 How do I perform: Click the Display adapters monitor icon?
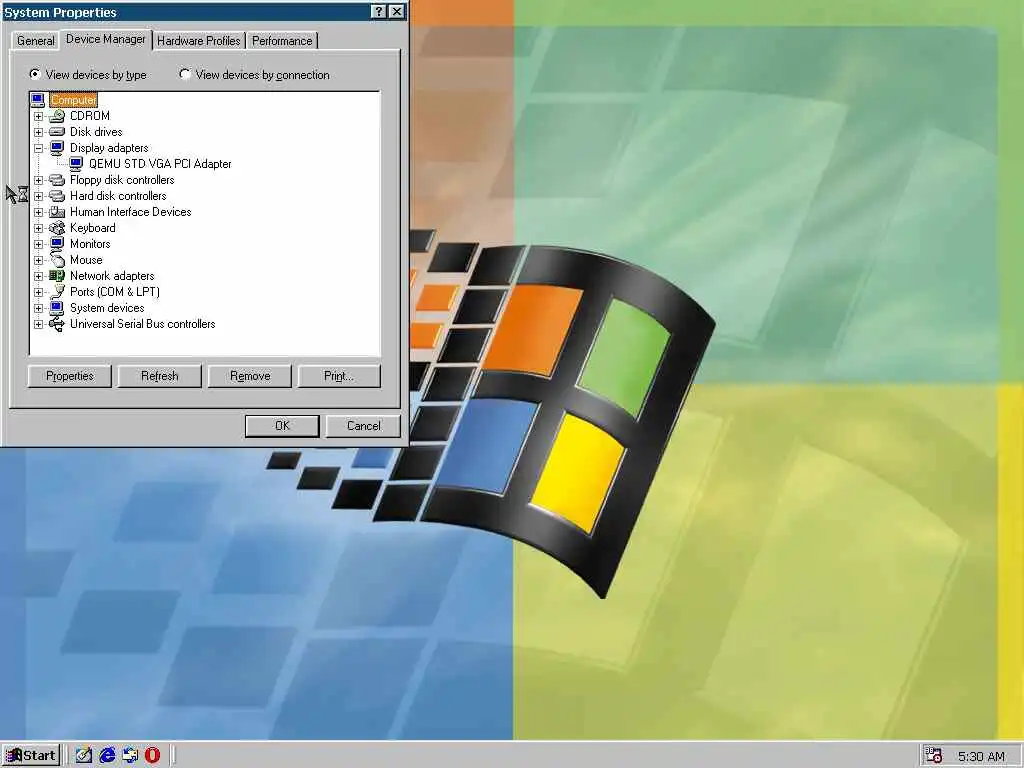point(57,148)
